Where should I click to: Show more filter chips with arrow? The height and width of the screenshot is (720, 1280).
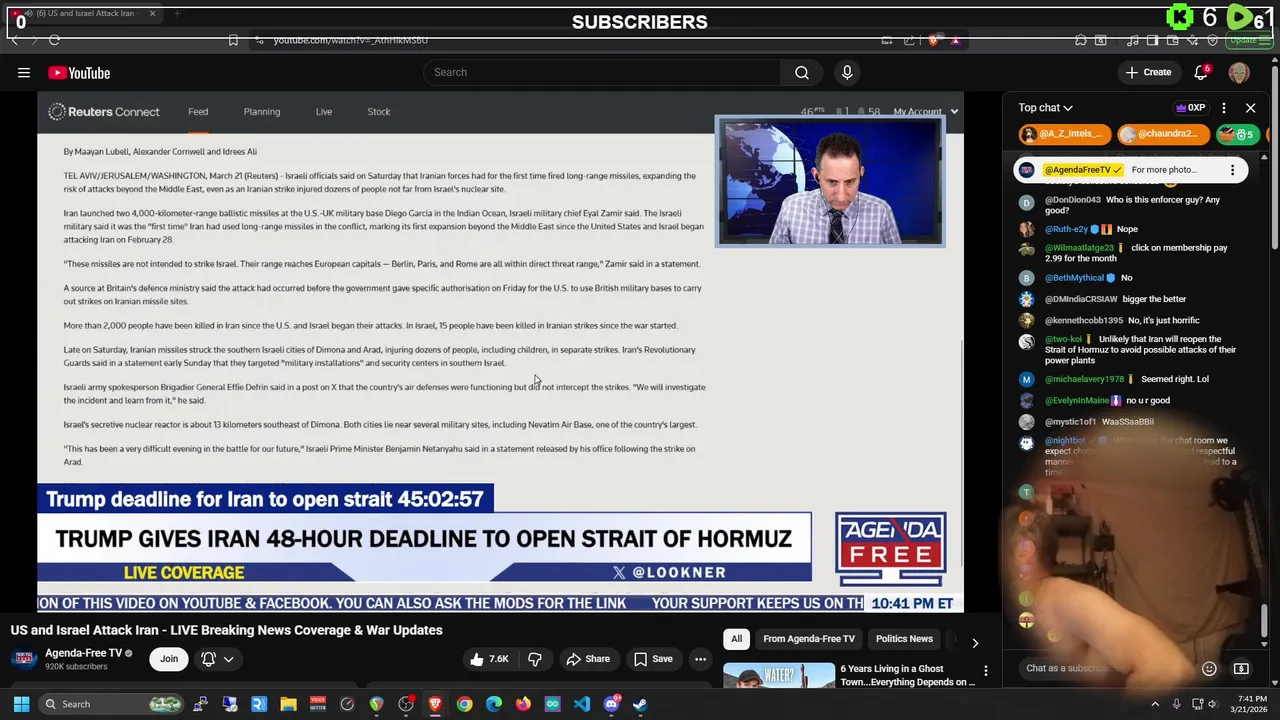pyautogui.click(x=975, y=642)
